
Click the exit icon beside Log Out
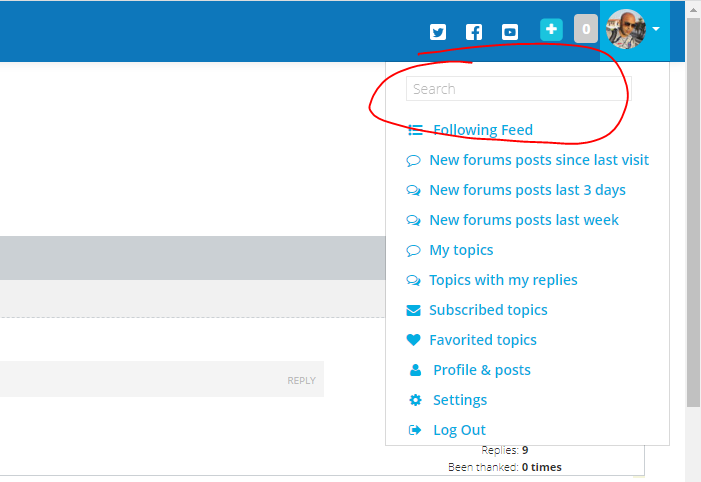tap(415, 430)
